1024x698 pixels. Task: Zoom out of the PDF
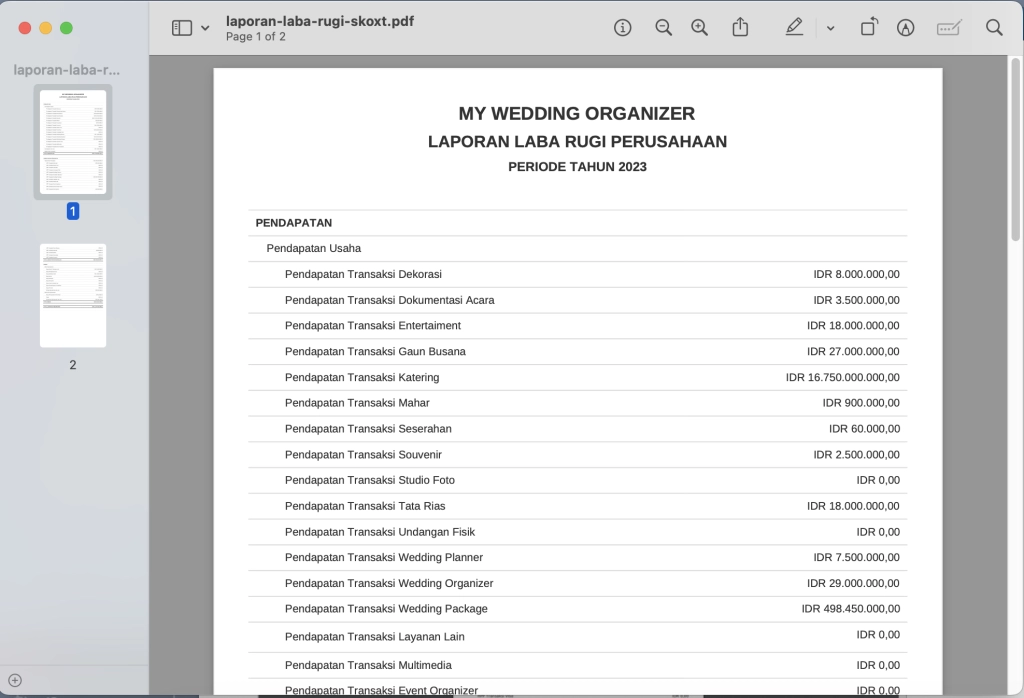[x=663, y=27]
